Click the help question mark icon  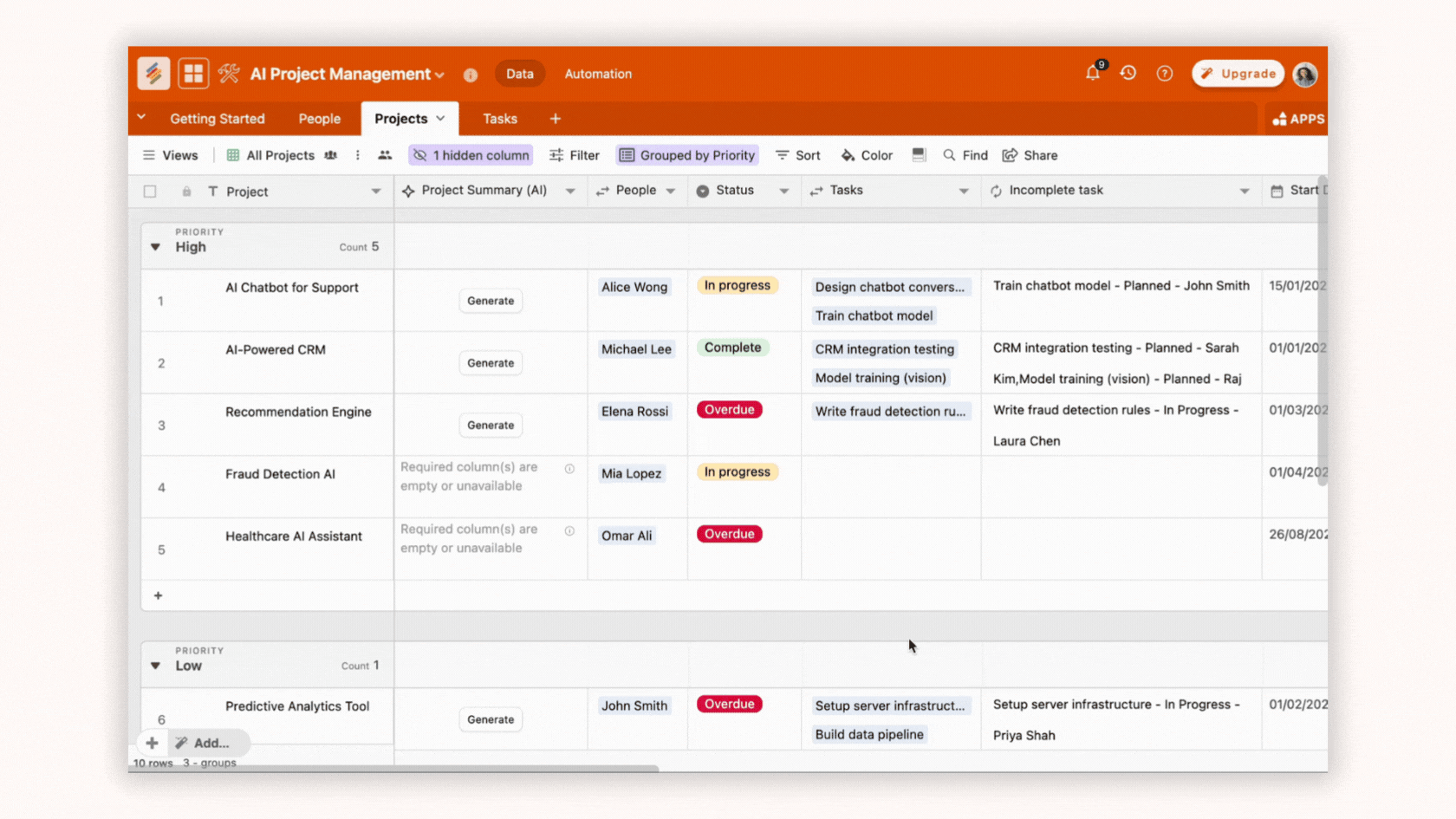(1164, 74)
